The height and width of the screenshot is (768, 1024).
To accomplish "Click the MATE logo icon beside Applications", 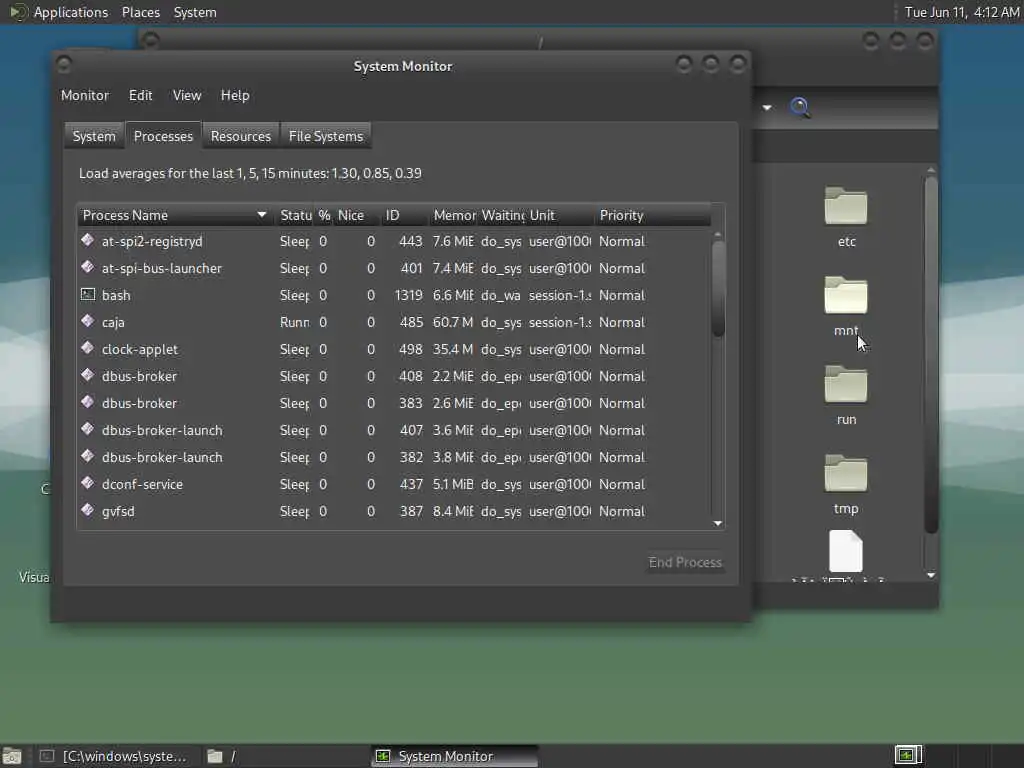I will pos(17,12).
